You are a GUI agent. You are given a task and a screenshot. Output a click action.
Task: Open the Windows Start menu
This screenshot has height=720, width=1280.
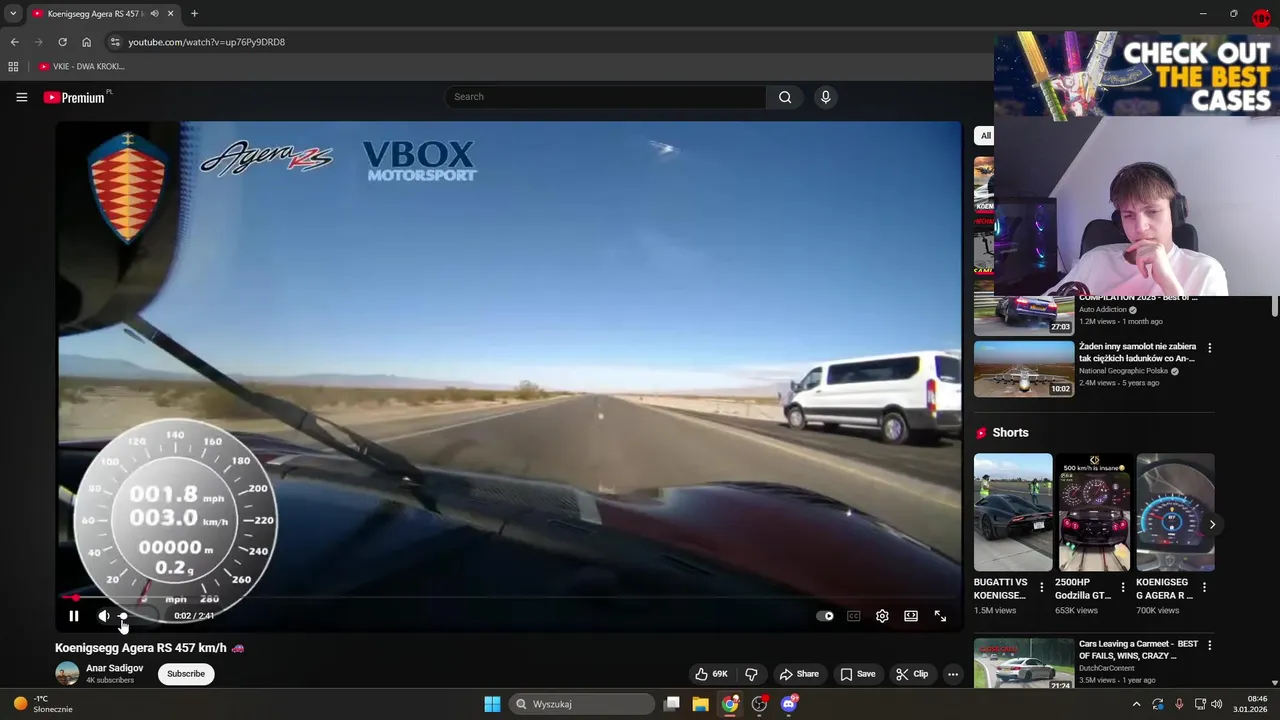(x=492, y=704)
